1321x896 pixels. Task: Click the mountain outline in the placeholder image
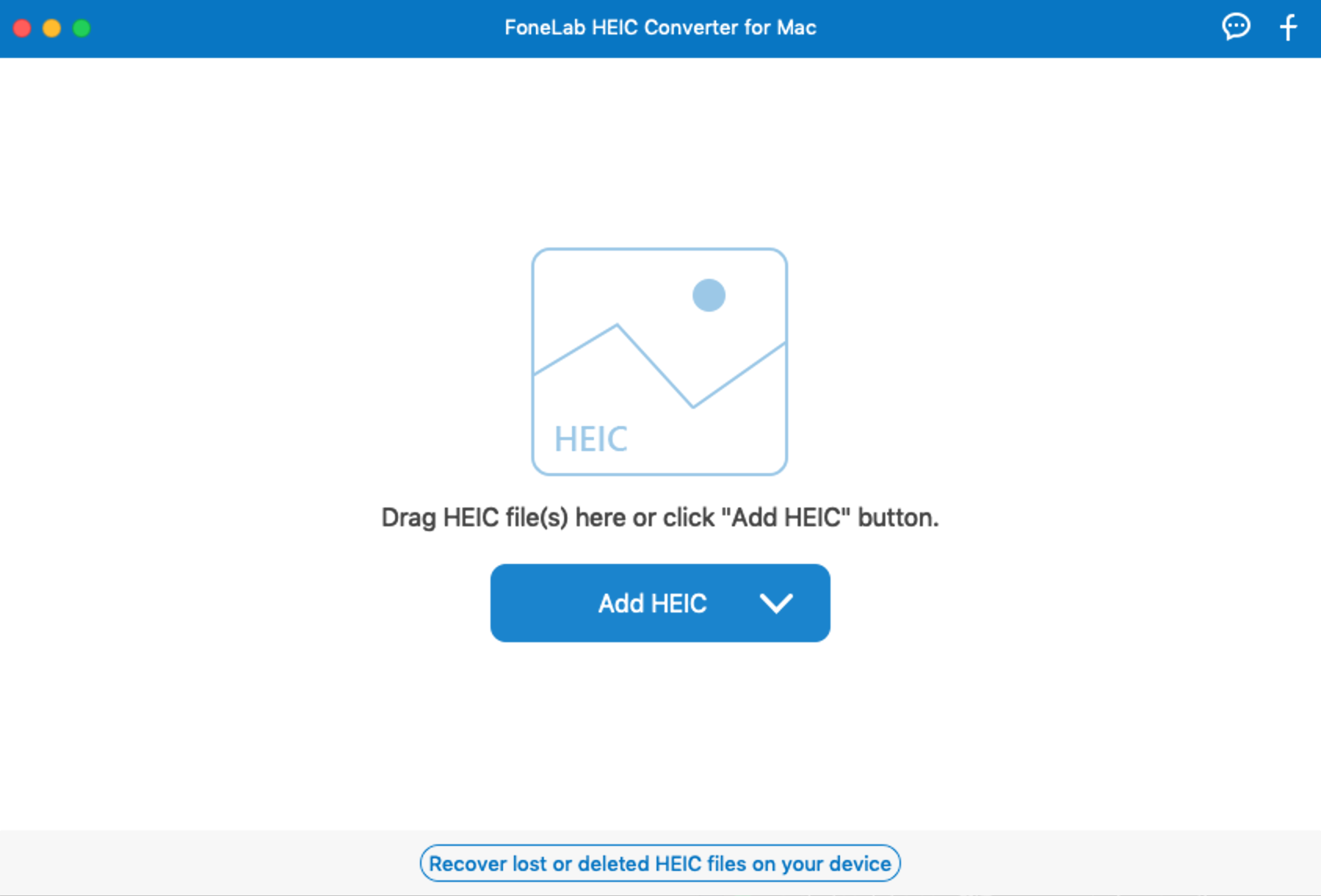click(x=660, y=367)
